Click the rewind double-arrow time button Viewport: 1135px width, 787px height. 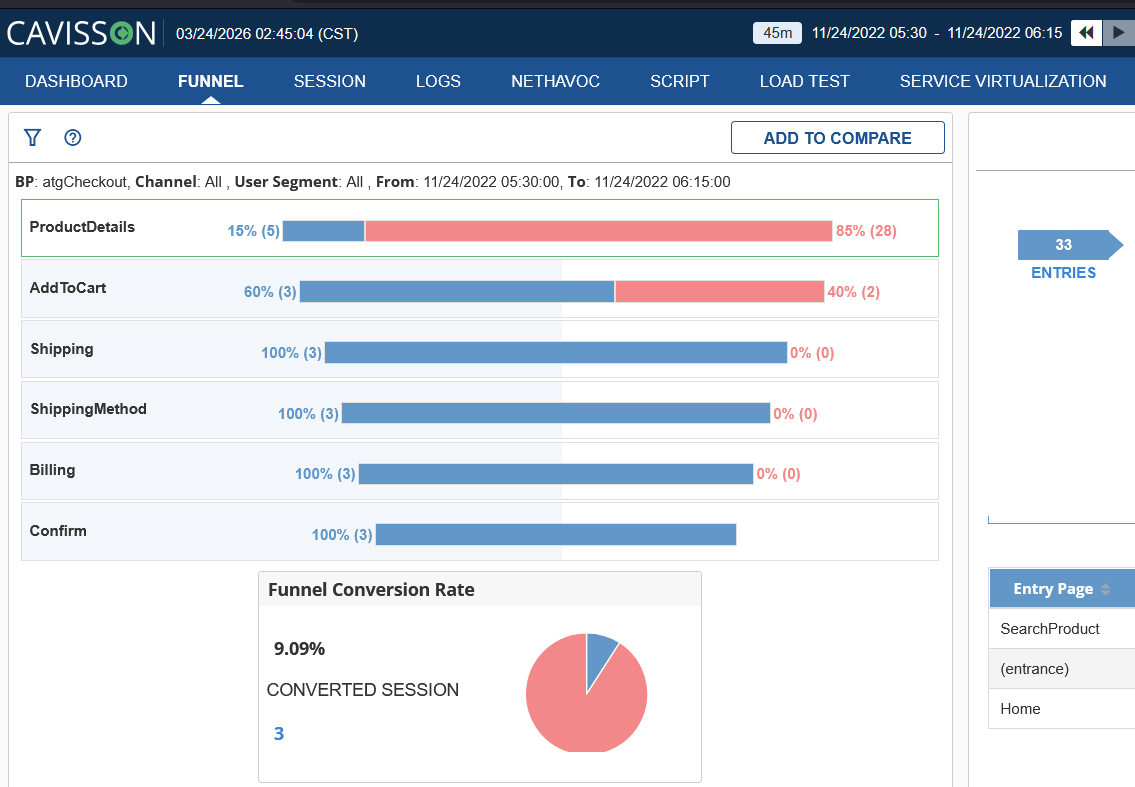coord(1086,33)
